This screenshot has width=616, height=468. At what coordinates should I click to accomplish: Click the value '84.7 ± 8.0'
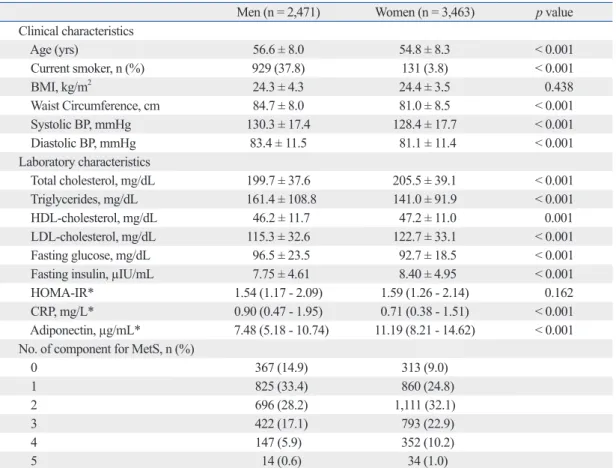coord(278,106)
